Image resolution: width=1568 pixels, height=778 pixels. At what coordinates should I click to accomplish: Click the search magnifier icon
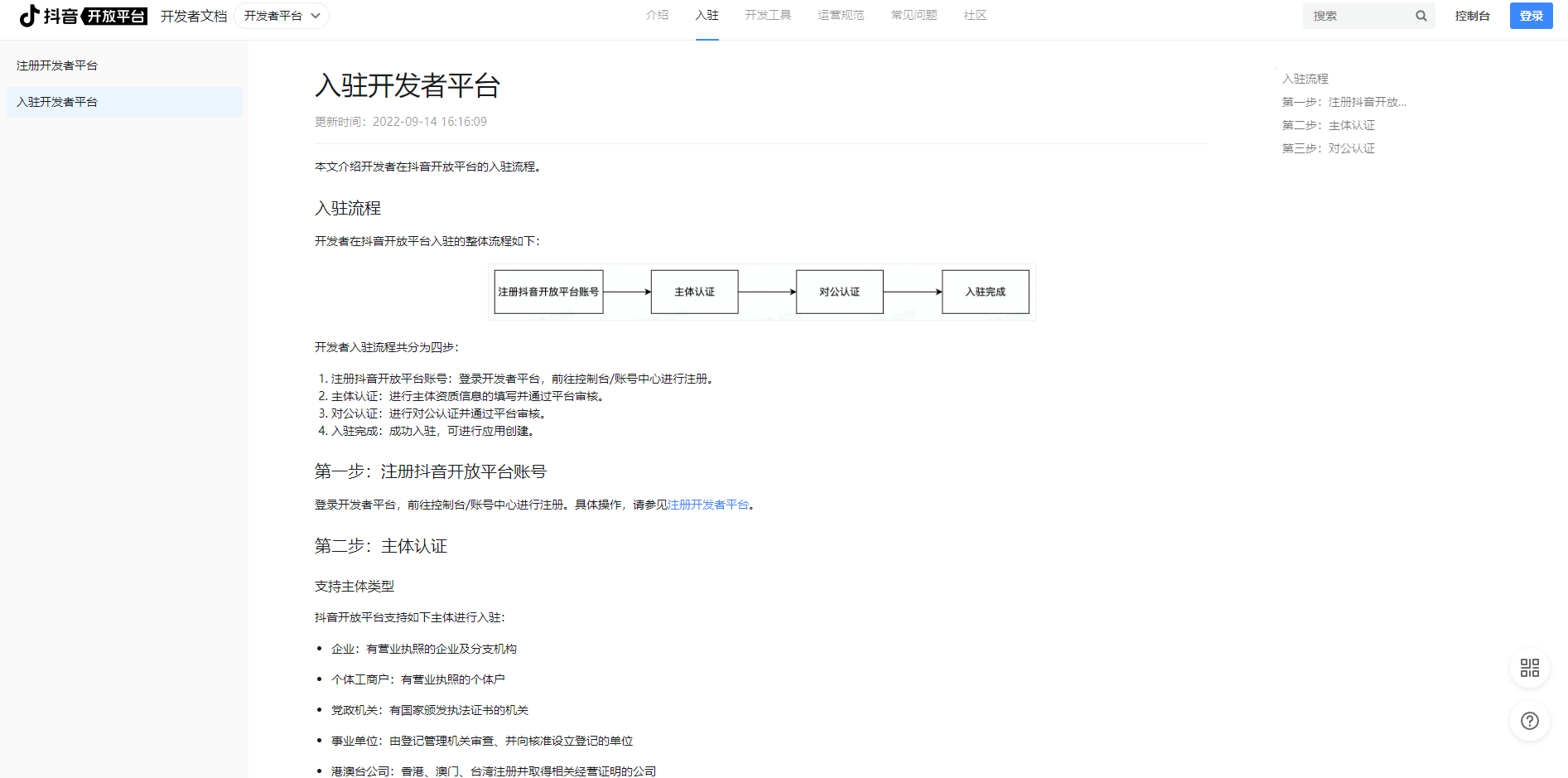[1421, 16]
